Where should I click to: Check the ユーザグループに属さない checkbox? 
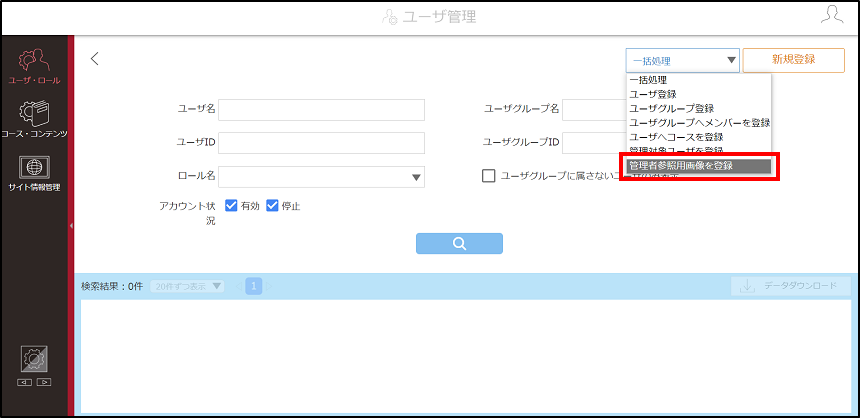coord(488,176)
